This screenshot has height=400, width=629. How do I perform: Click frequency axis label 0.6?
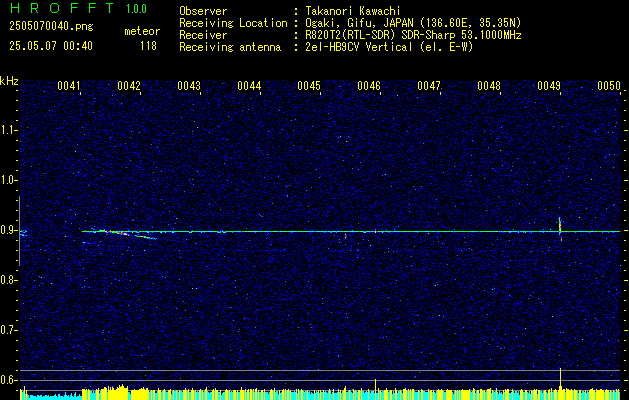coord(9,380)
